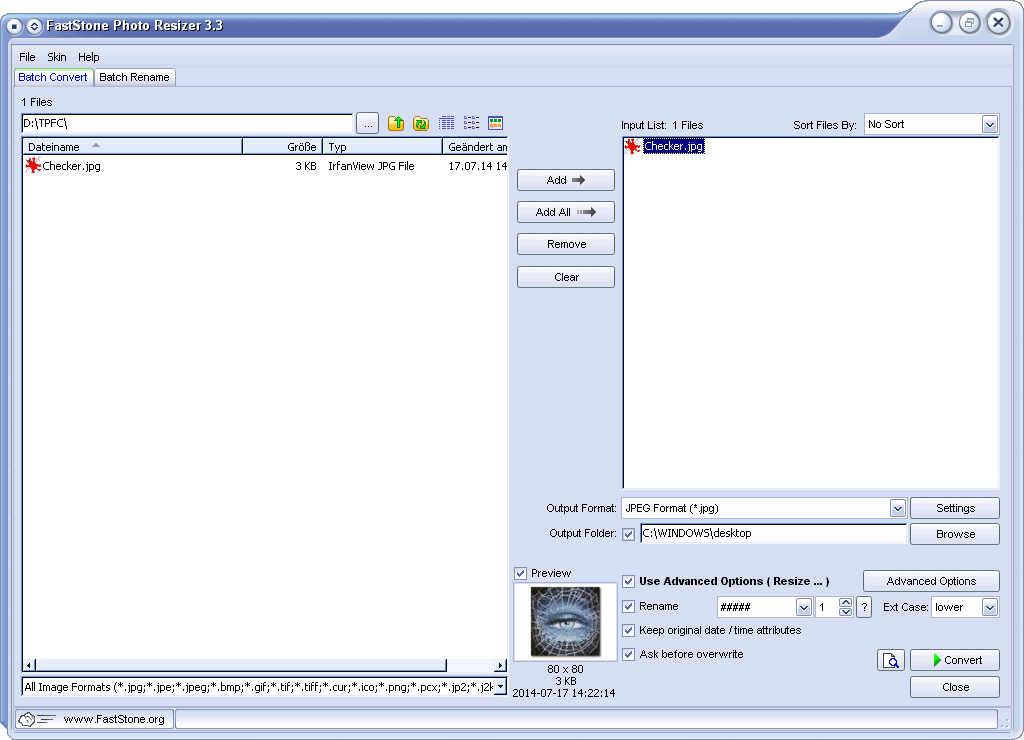Screen dimensions: 1024x740
Task: Open the Skin menu
Action: tap(56, 57)
